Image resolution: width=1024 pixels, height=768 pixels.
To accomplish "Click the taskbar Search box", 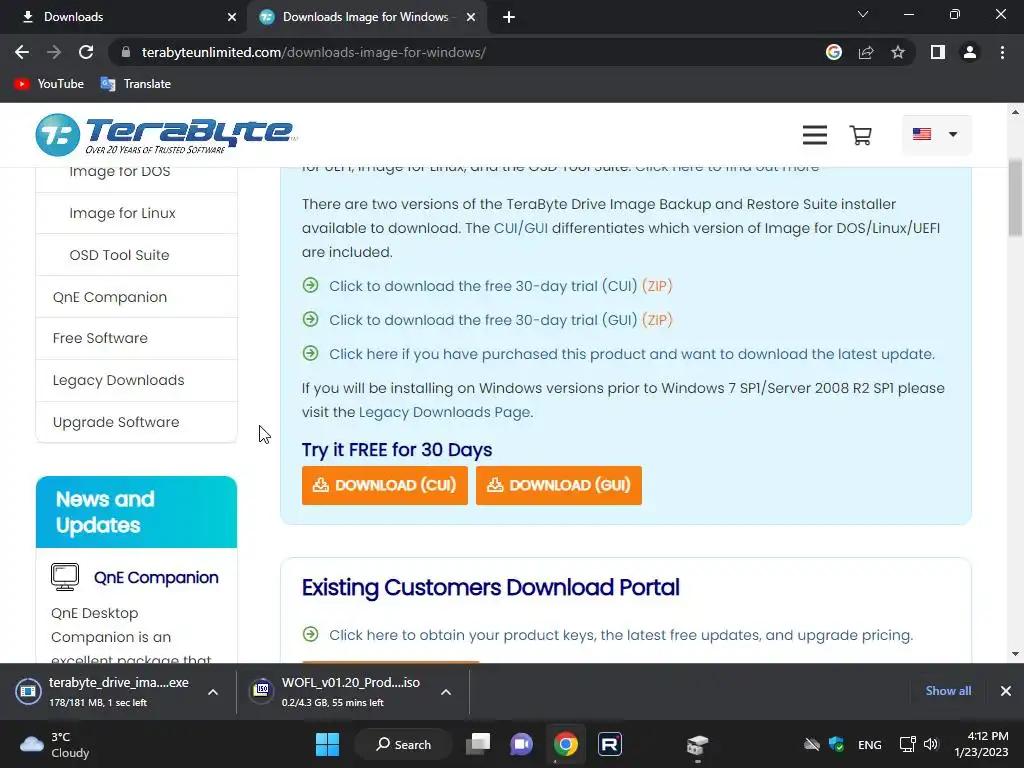I will click(x=404, y=744).
